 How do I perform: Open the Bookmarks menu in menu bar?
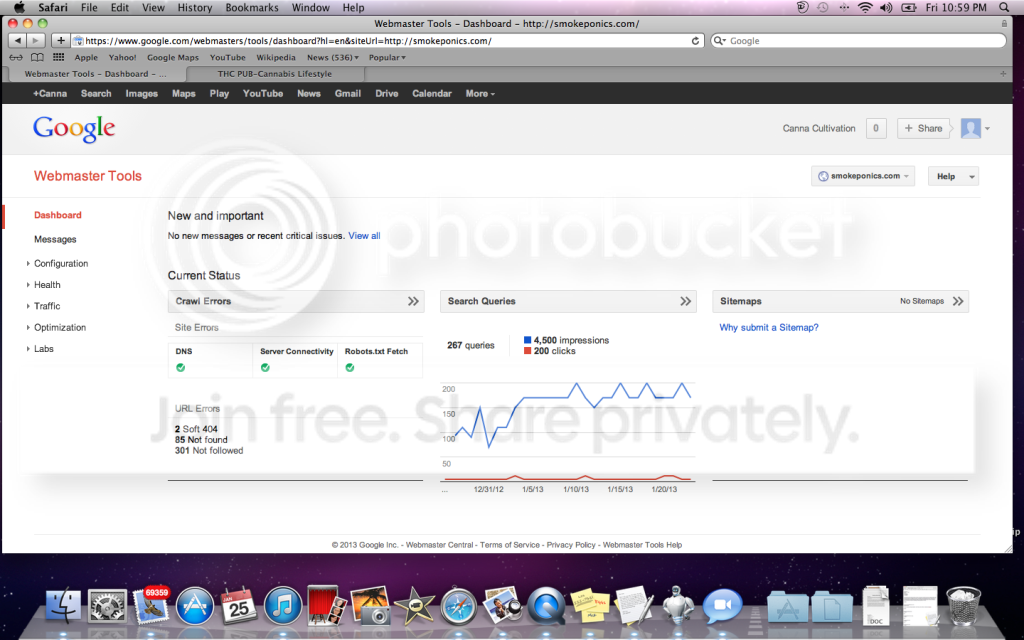(251, 8)
